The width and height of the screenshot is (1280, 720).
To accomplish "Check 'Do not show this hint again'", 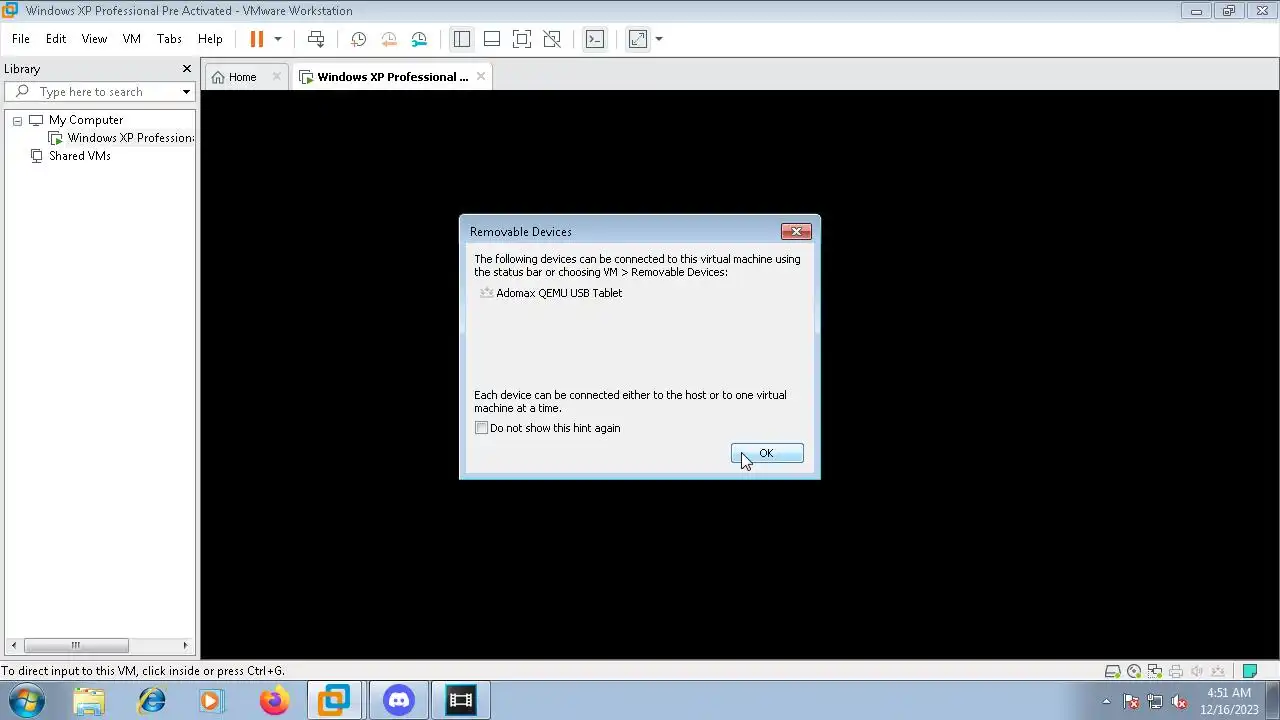I will point(481,428).
